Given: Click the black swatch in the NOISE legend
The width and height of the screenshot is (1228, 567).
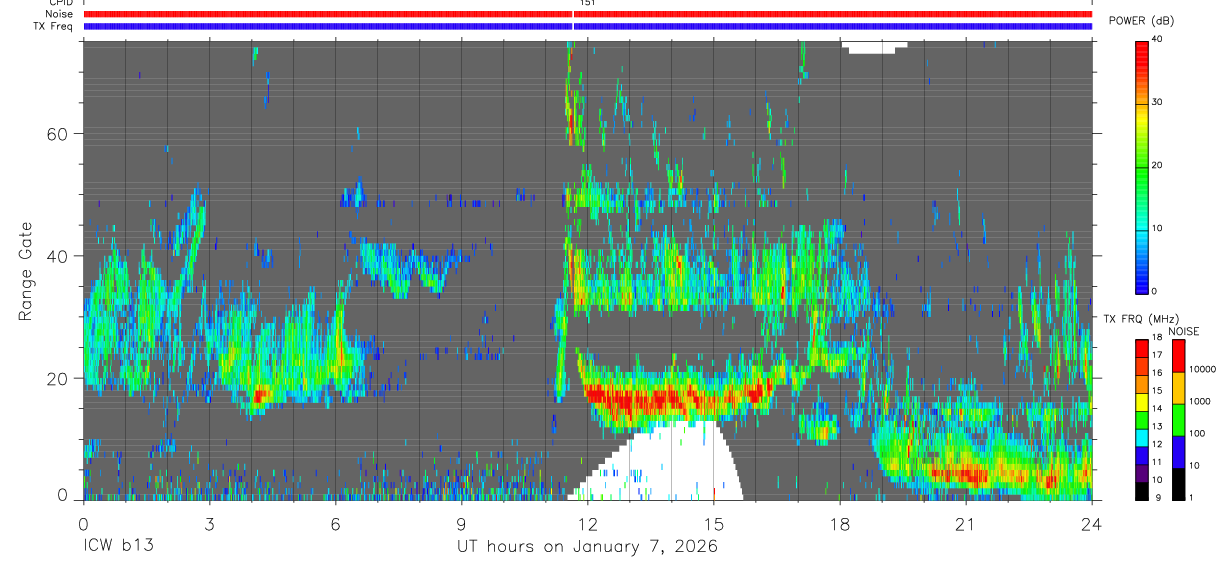Looking at the screenshot, I should (x=1179, y=484).
